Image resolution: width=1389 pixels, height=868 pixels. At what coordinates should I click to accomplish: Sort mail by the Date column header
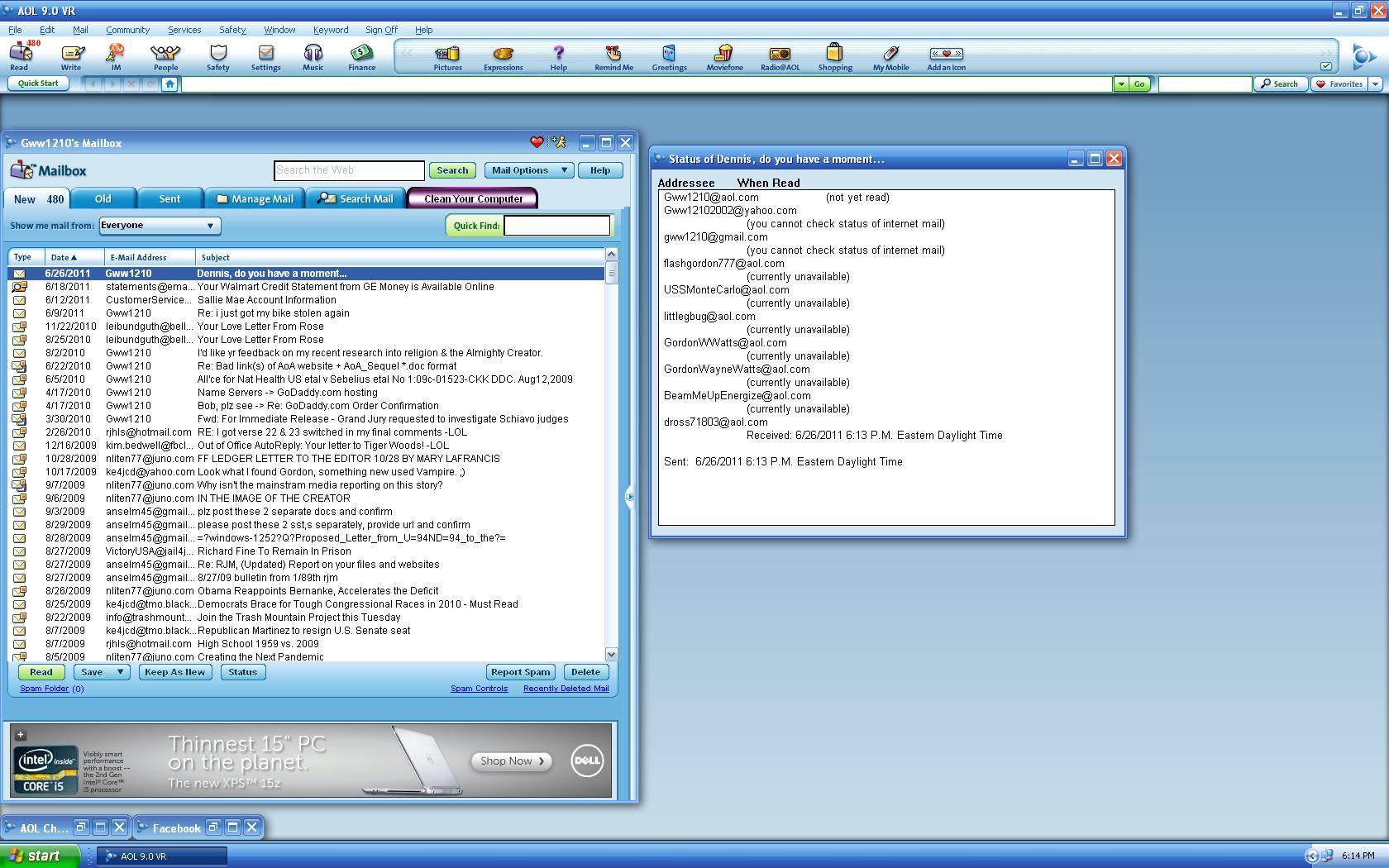(74, 257)
